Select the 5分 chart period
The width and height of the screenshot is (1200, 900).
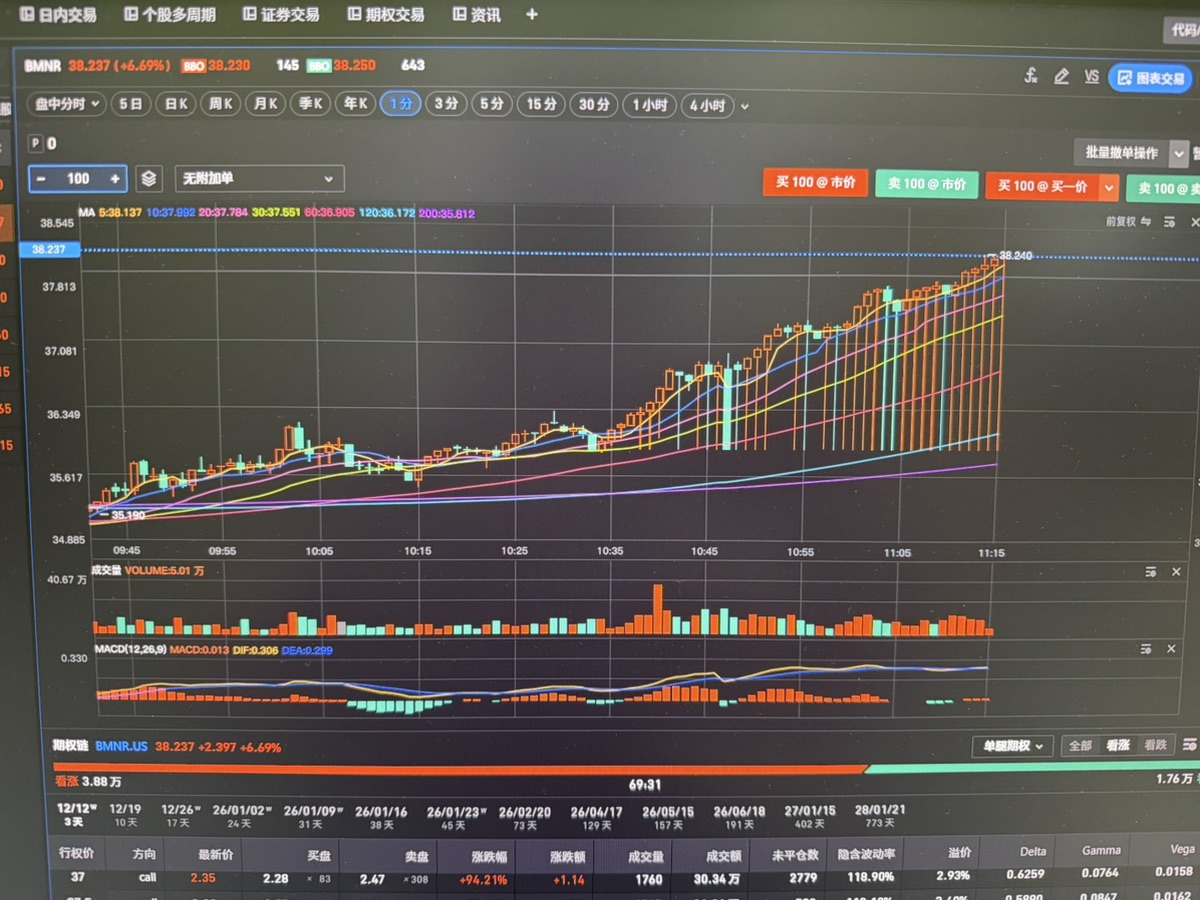pyautogui.click(x=491, y=104)
